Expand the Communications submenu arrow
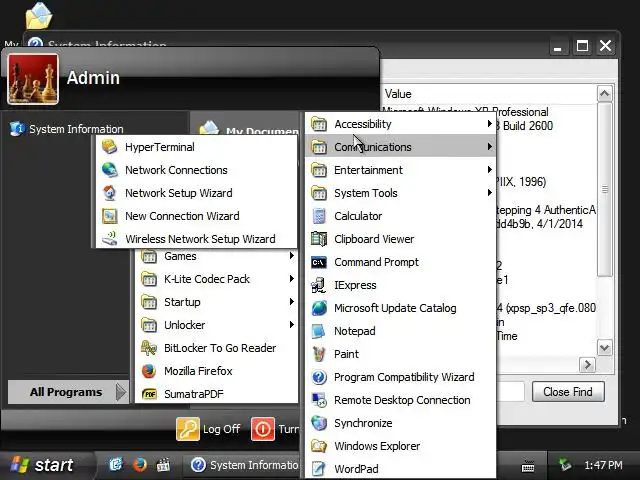This screenshot has height=480, width=640. click(489, 146)
